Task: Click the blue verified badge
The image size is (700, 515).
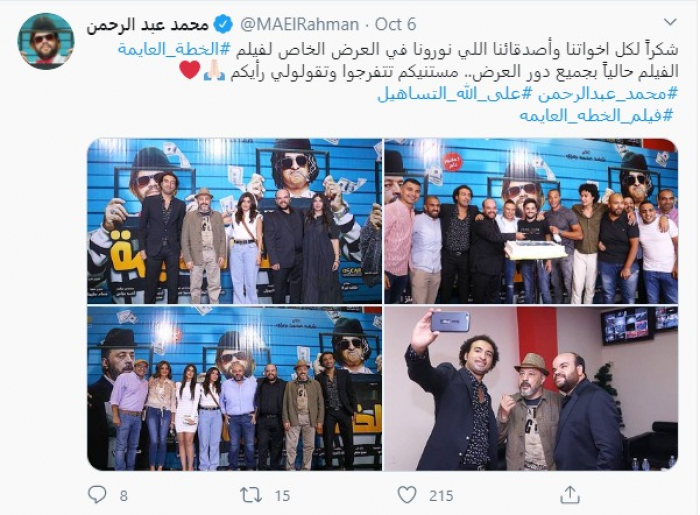Action: pyautogui.click(x=223, y=25)
